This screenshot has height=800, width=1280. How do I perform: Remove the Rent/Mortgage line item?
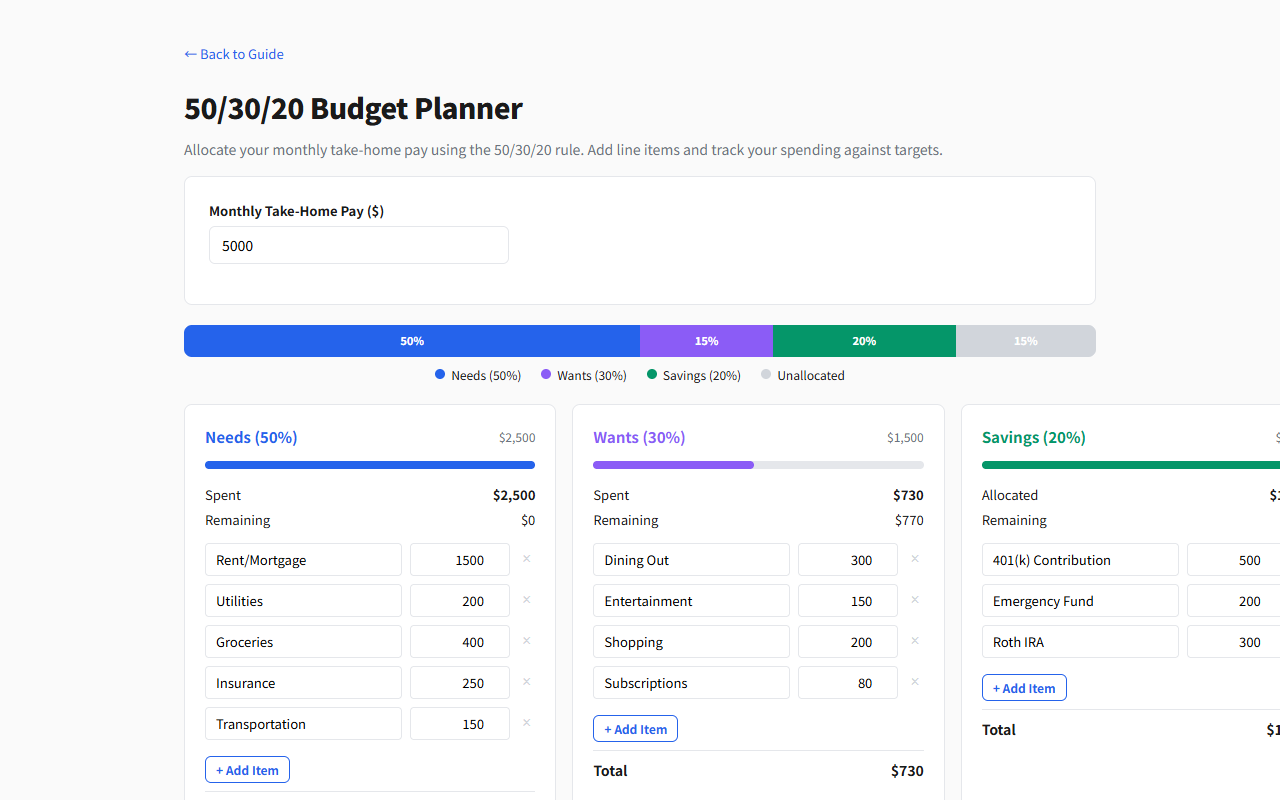526,559
